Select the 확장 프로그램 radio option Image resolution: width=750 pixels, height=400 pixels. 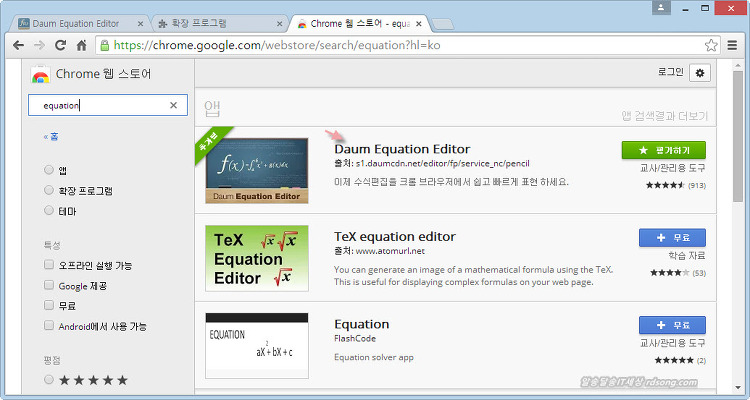(x=49, y=190)
